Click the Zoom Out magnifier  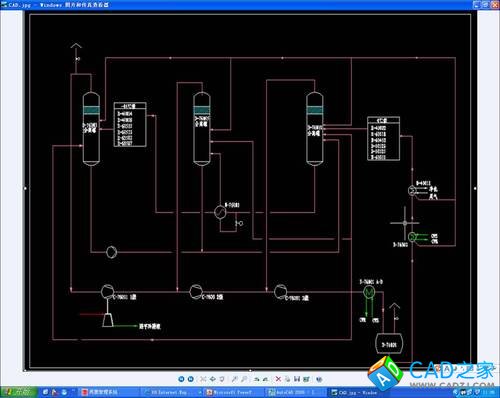pos(244,379)
